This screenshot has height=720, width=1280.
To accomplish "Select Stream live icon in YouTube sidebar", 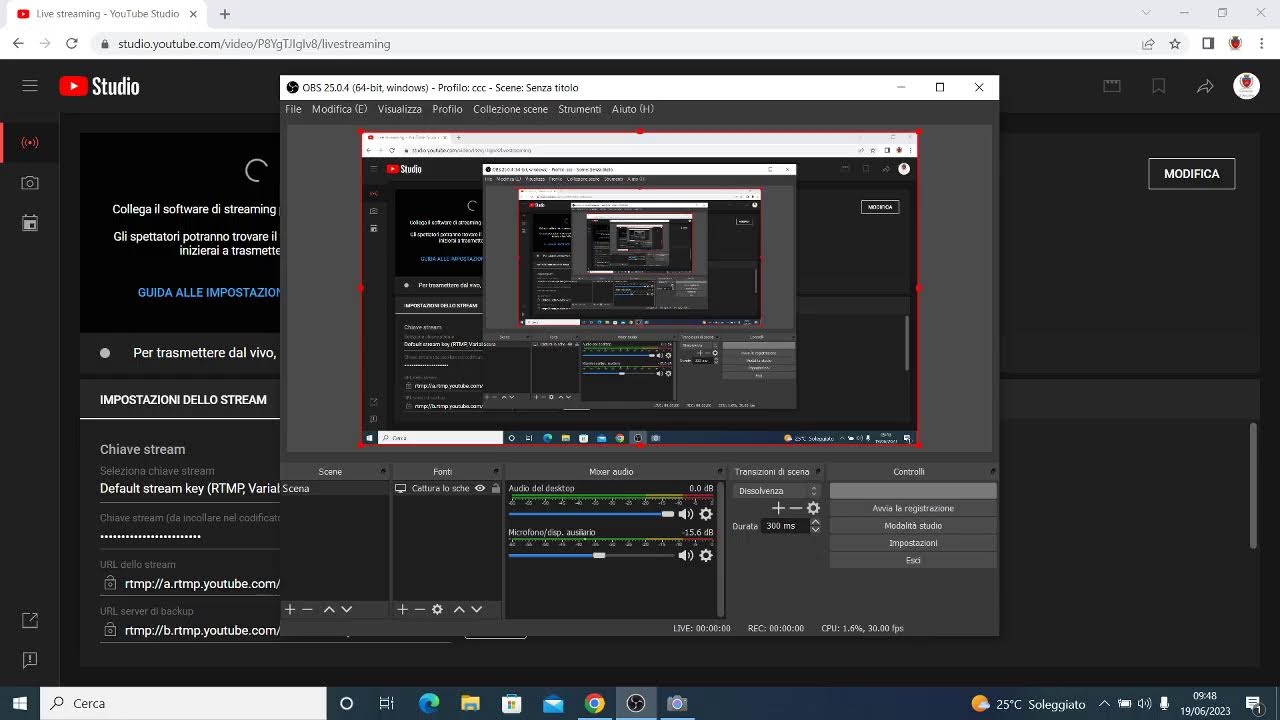I will pos(30,142).
